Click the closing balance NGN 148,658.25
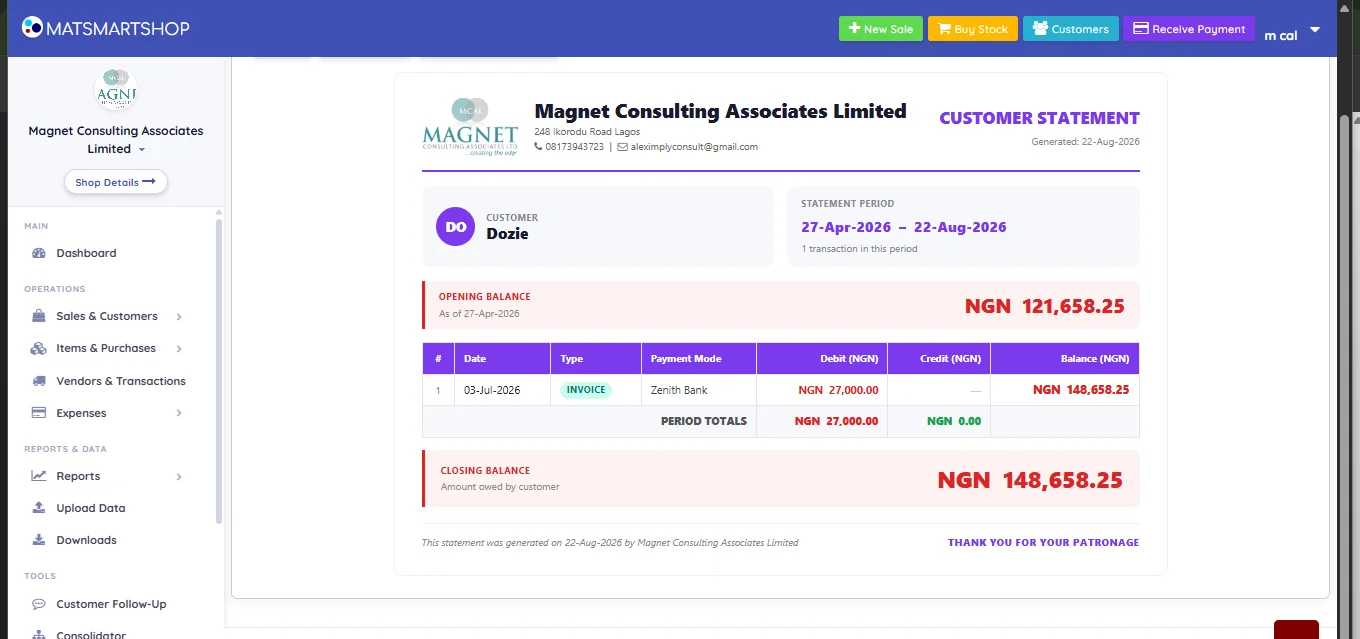 pyautogui.click(x=1030, y=480)
